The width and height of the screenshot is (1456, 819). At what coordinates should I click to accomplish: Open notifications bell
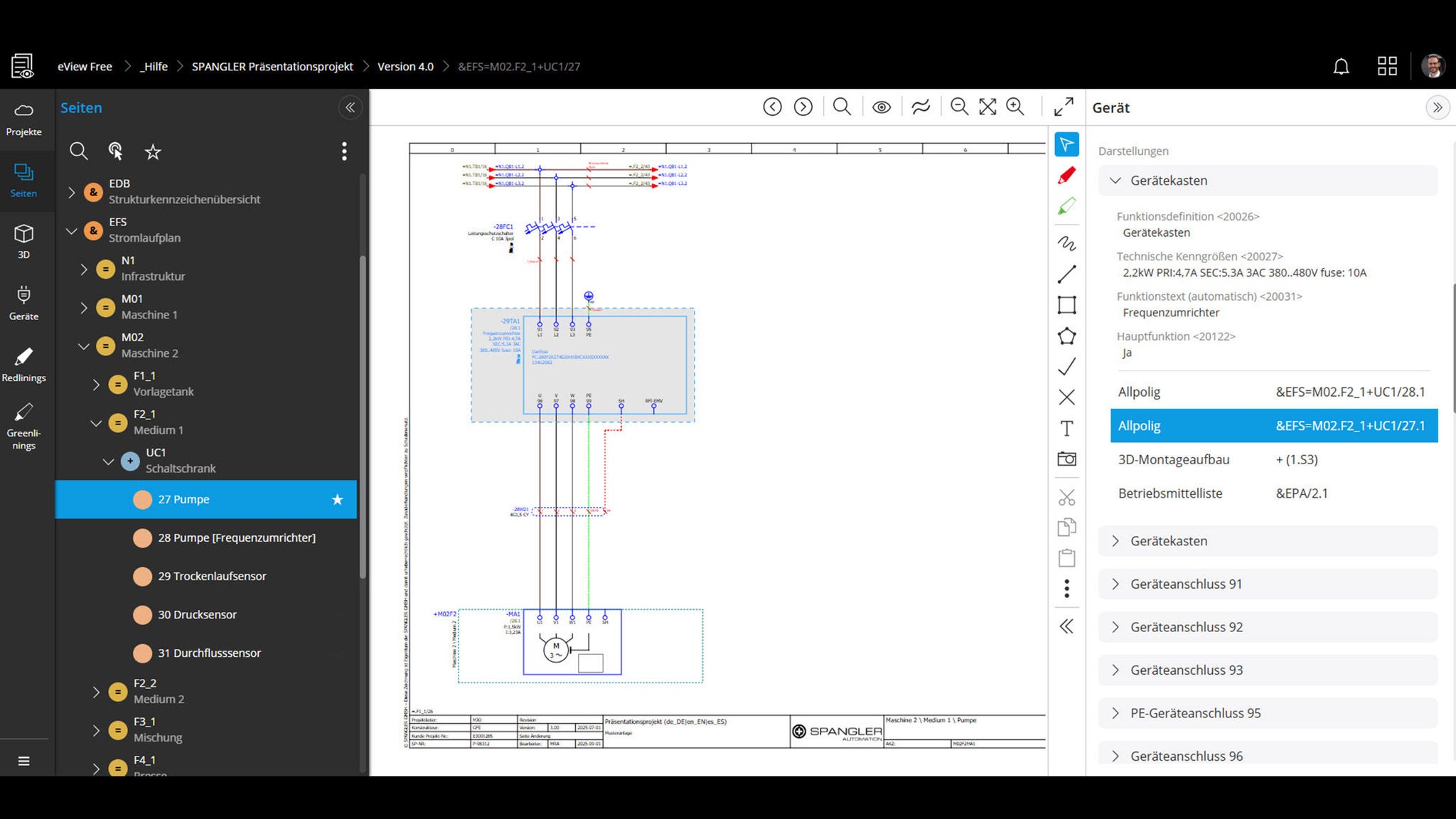(x=1341, y=66)
